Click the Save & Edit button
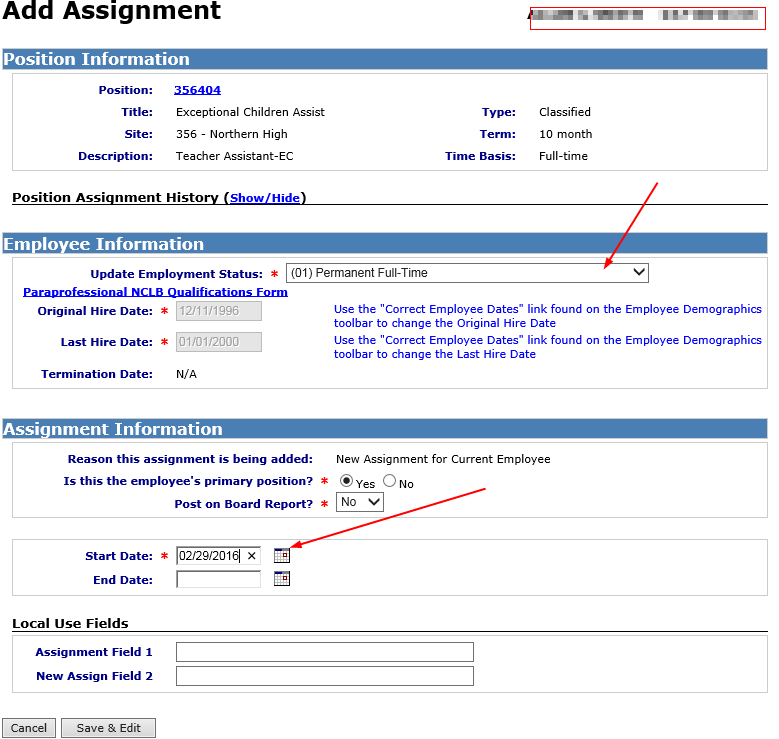Image resolution: width=779 pixels, height=739 pixels. tap(108, 728)
